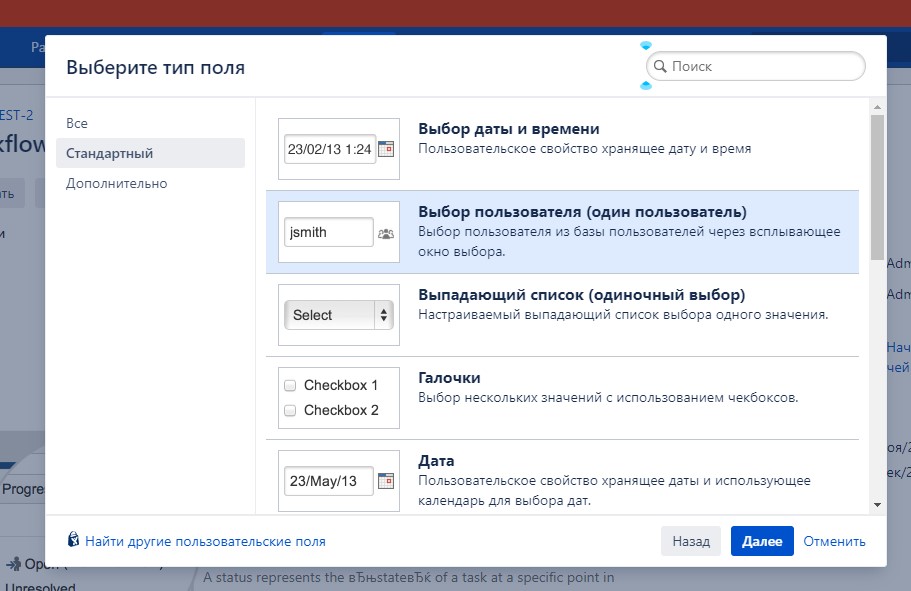Screen dimensions: 911x591
Task: Click the 23/02/13 1:24 date-time preview input
Action: click(x=329, y=149)
